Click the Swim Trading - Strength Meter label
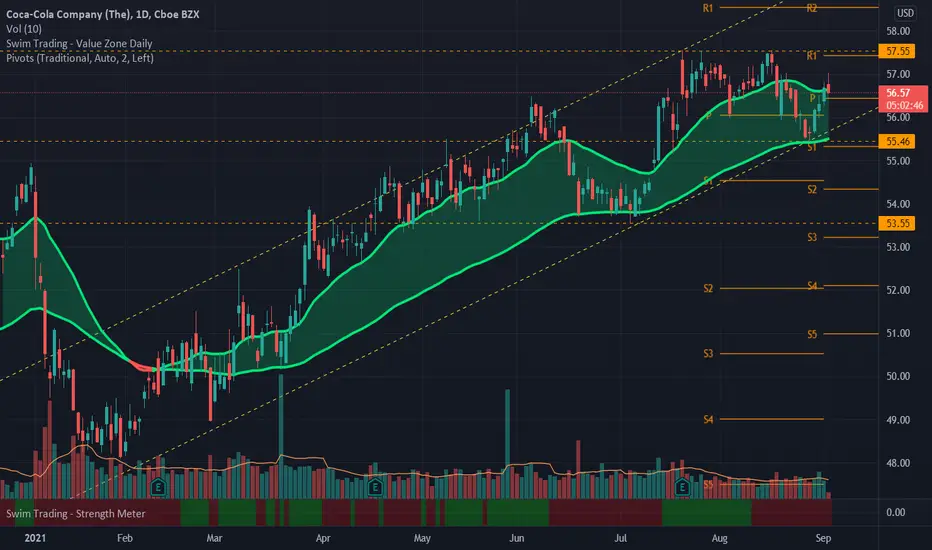The image size is (932, 550). [75, 514]
